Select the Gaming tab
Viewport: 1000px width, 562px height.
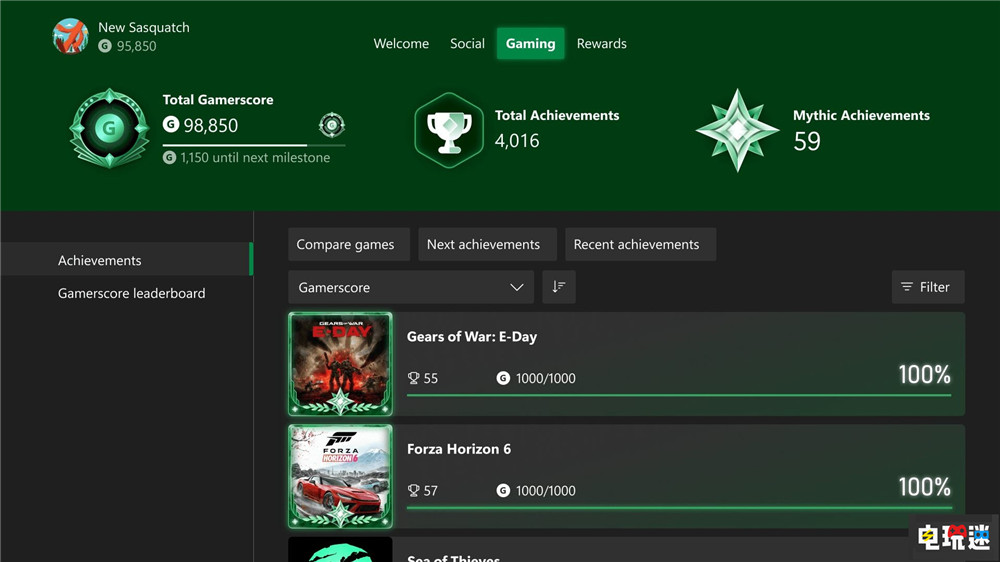[531, 43]
